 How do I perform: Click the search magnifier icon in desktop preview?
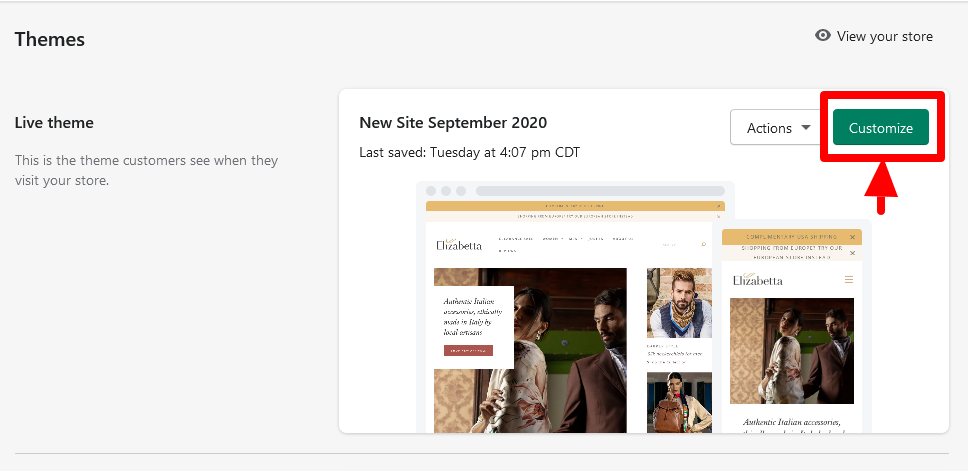pyautogui.click(x=703, y=244)
